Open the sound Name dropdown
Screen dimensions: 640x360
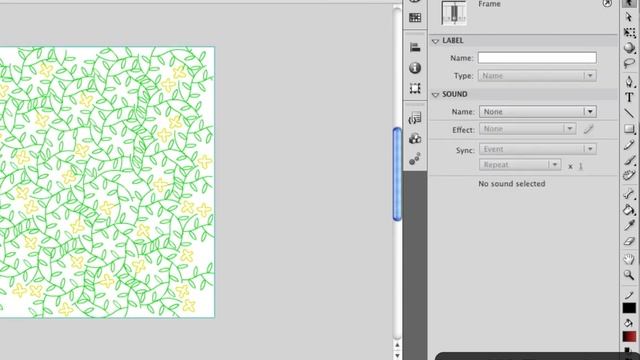click(x=538, y=111)
